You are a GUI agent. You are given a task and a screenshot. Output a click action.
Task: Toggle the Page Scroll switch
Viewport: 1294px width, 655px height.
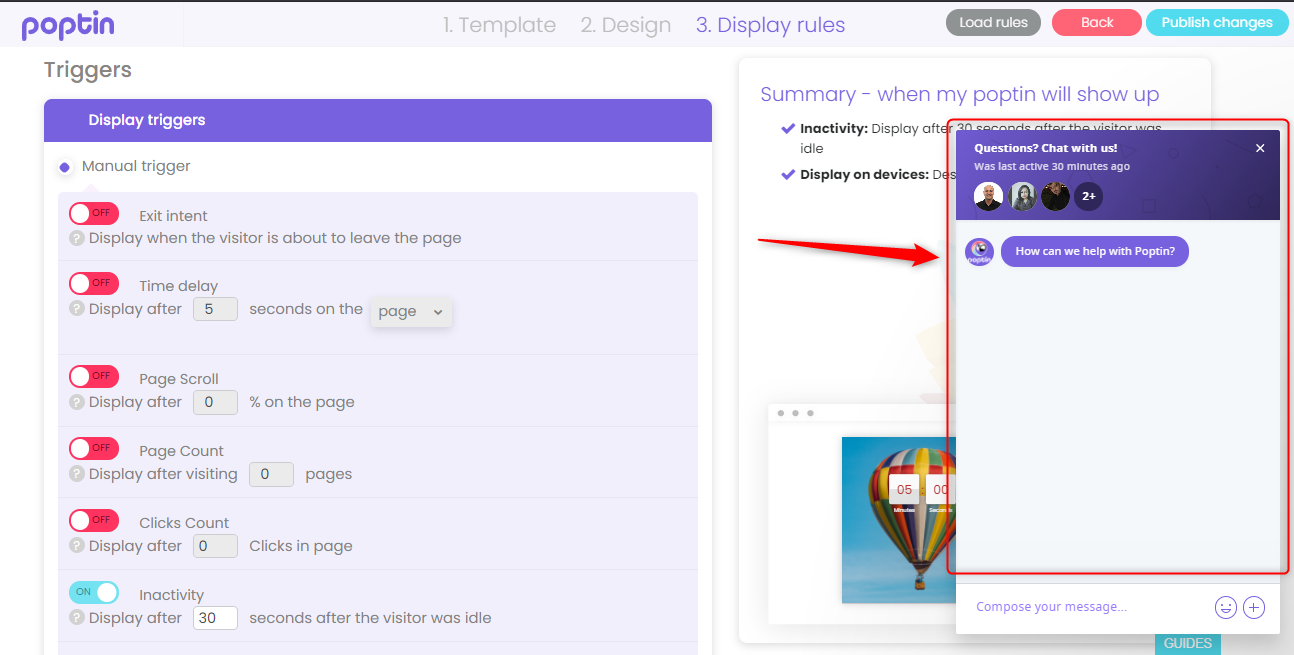(94, 376)
